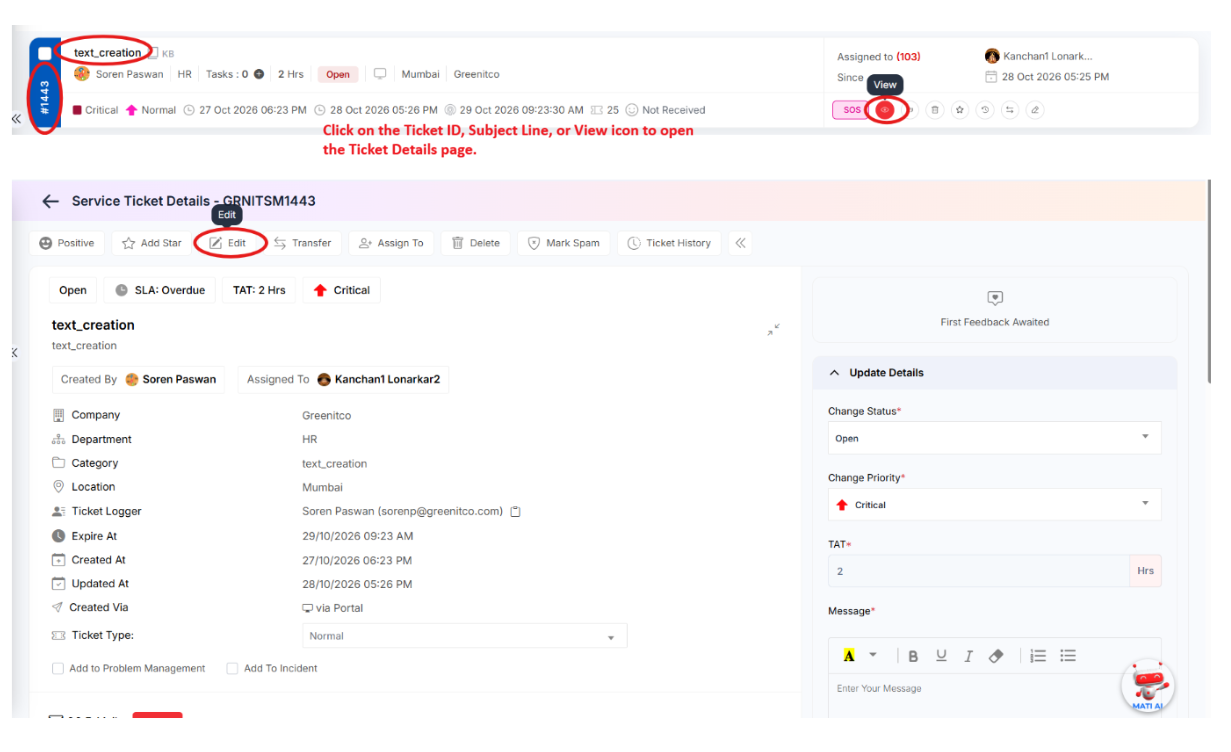Click the pencil edit icon in ticket row
The width and height of the screenshot is (1231, 752).
tap(1035, 110)
